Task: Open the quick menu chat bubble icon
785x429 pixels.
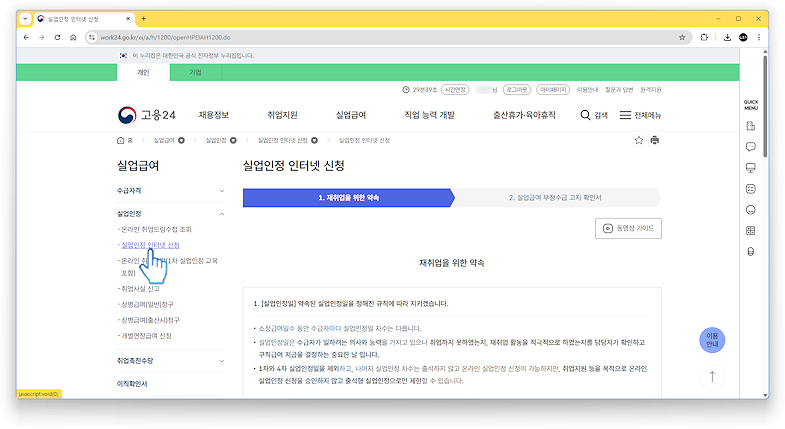Action: [x=750, y=147]
